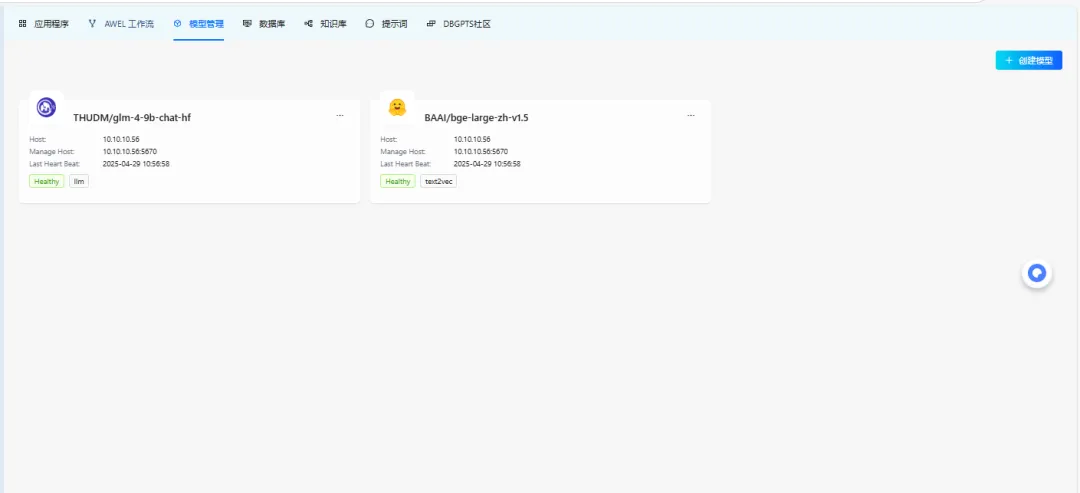Open the floating assistant chat icon
Image resolution: width=1080 pixels, height=493 pixels.
[1037, 273]
